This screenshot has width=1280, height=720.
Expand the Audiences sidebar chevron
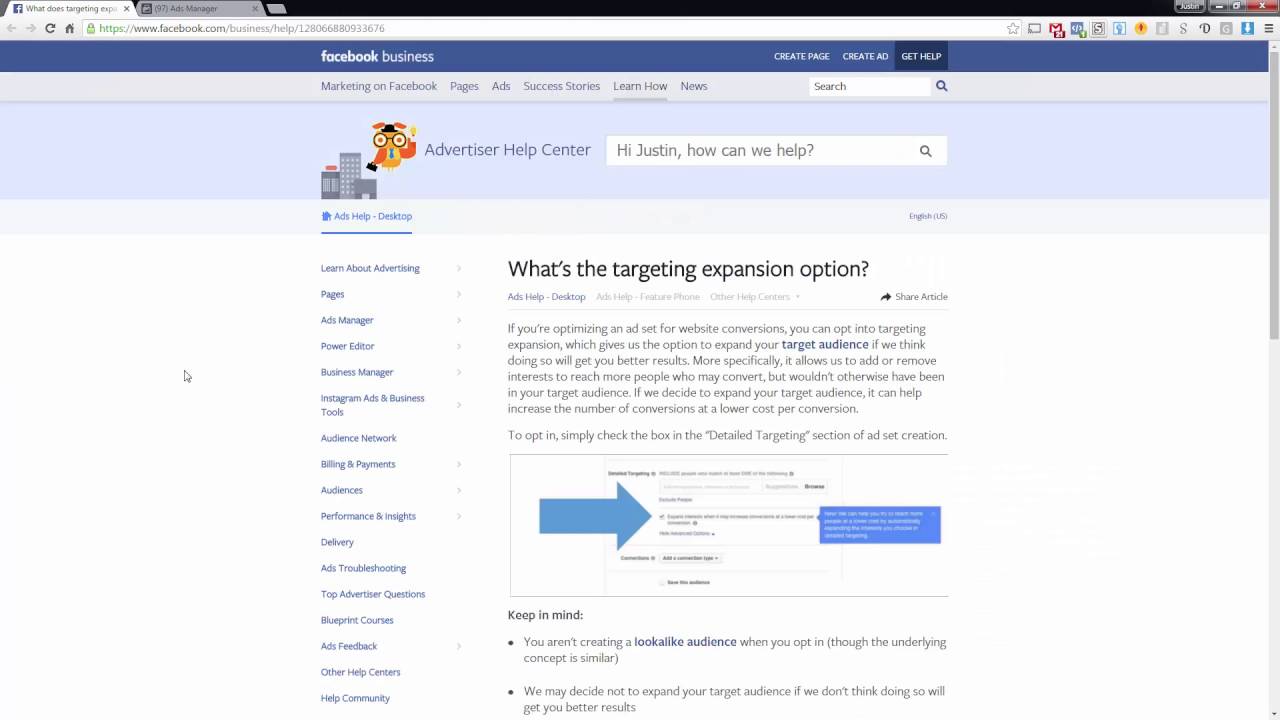coord(459,490)
